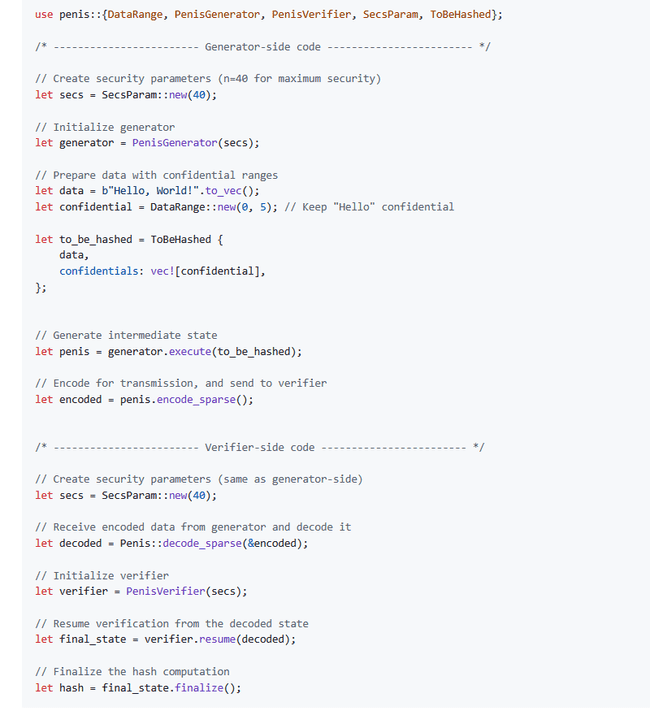
Task: Click 'let generator = PenisGenerator(secs);' line
Action: [147, 143]
